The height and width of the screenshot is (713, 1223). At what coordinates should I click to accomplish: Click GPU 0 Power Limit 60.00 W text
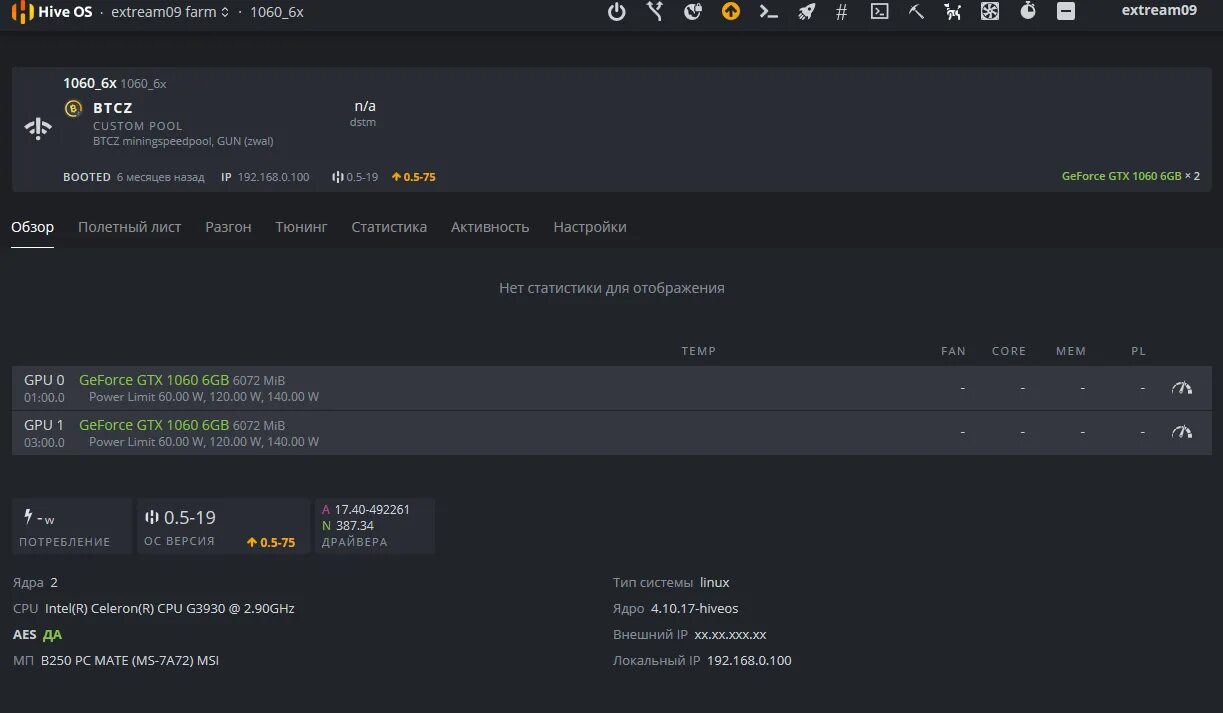[x=204, y=397]
